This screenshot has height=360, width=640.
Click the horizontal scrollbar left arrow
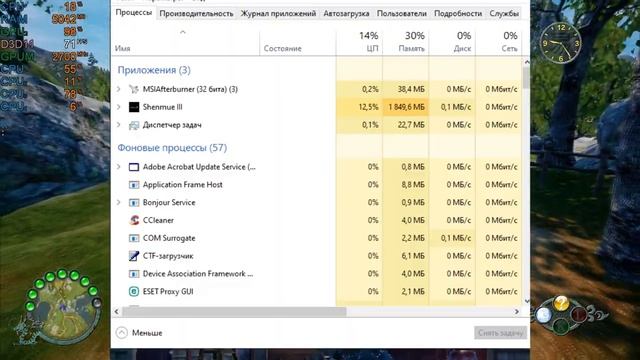point(117,312)
